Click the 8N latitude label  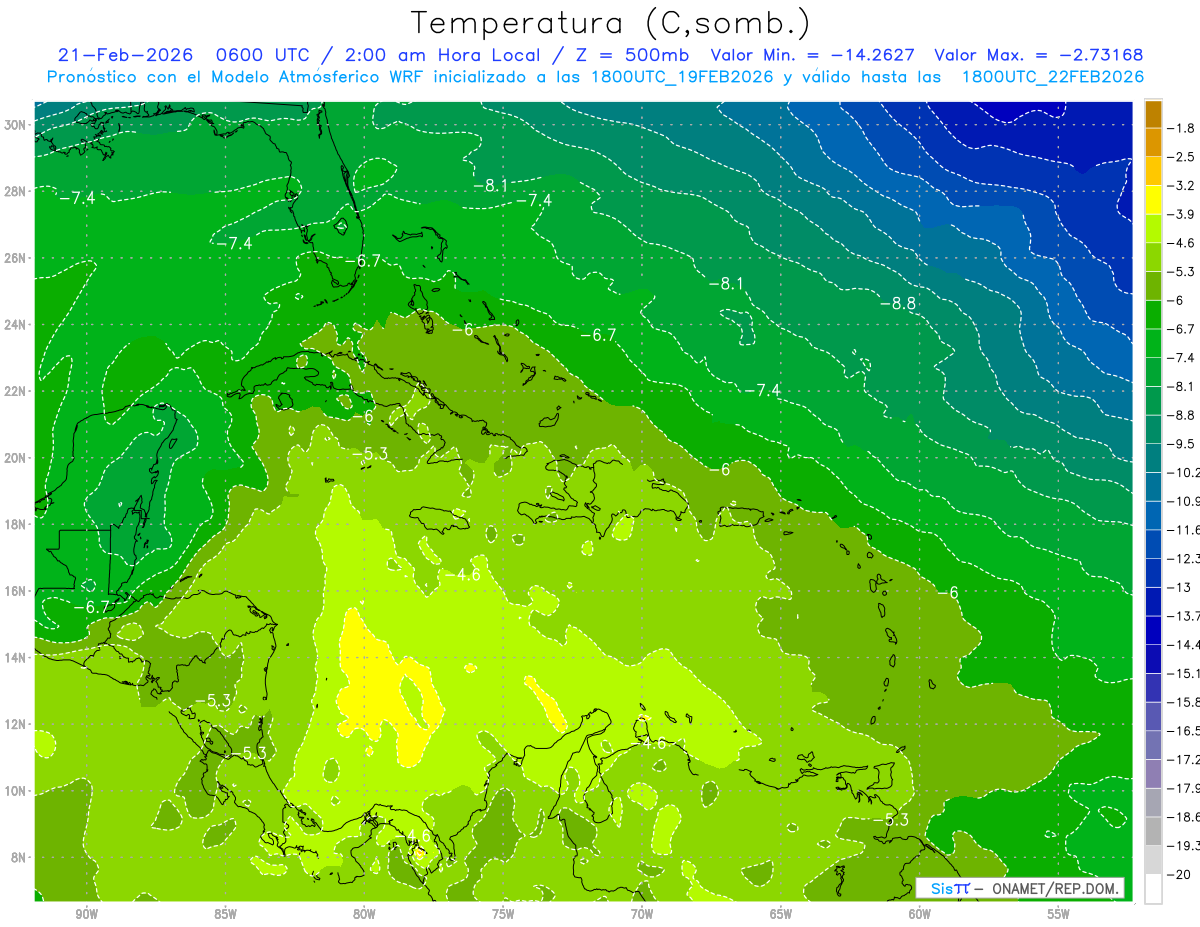[x=20, y=857]
